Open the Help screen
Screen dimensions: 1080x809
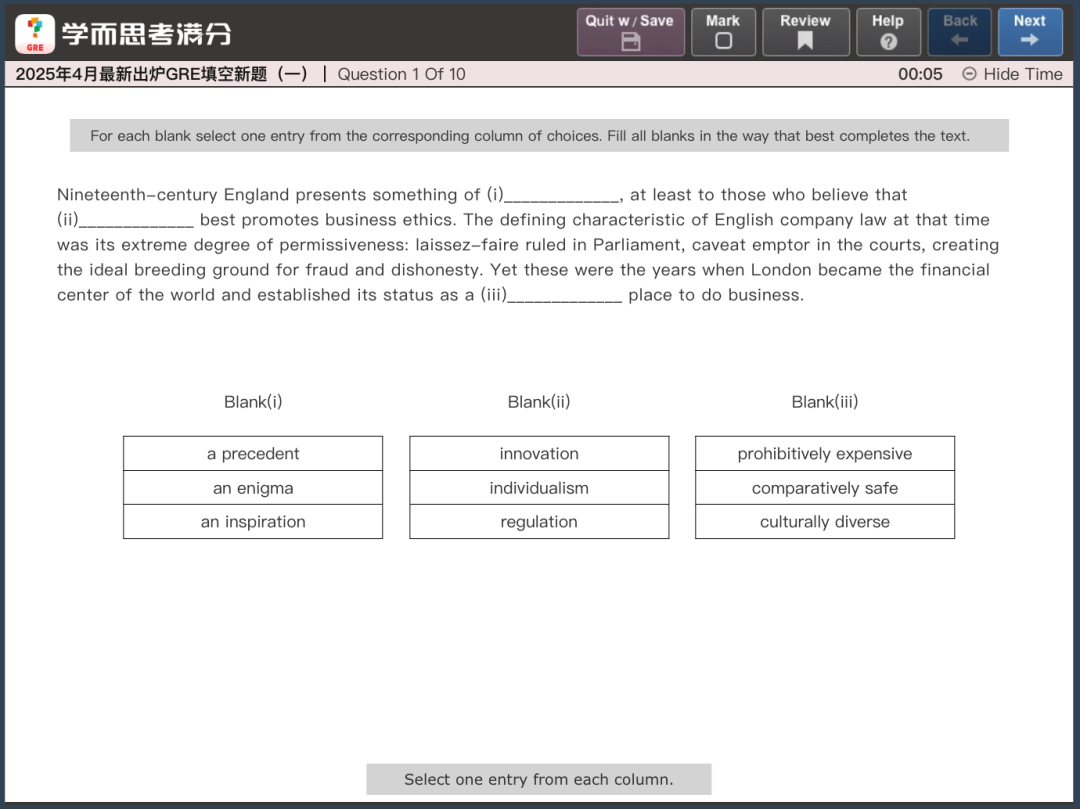(x=888, y=32)
